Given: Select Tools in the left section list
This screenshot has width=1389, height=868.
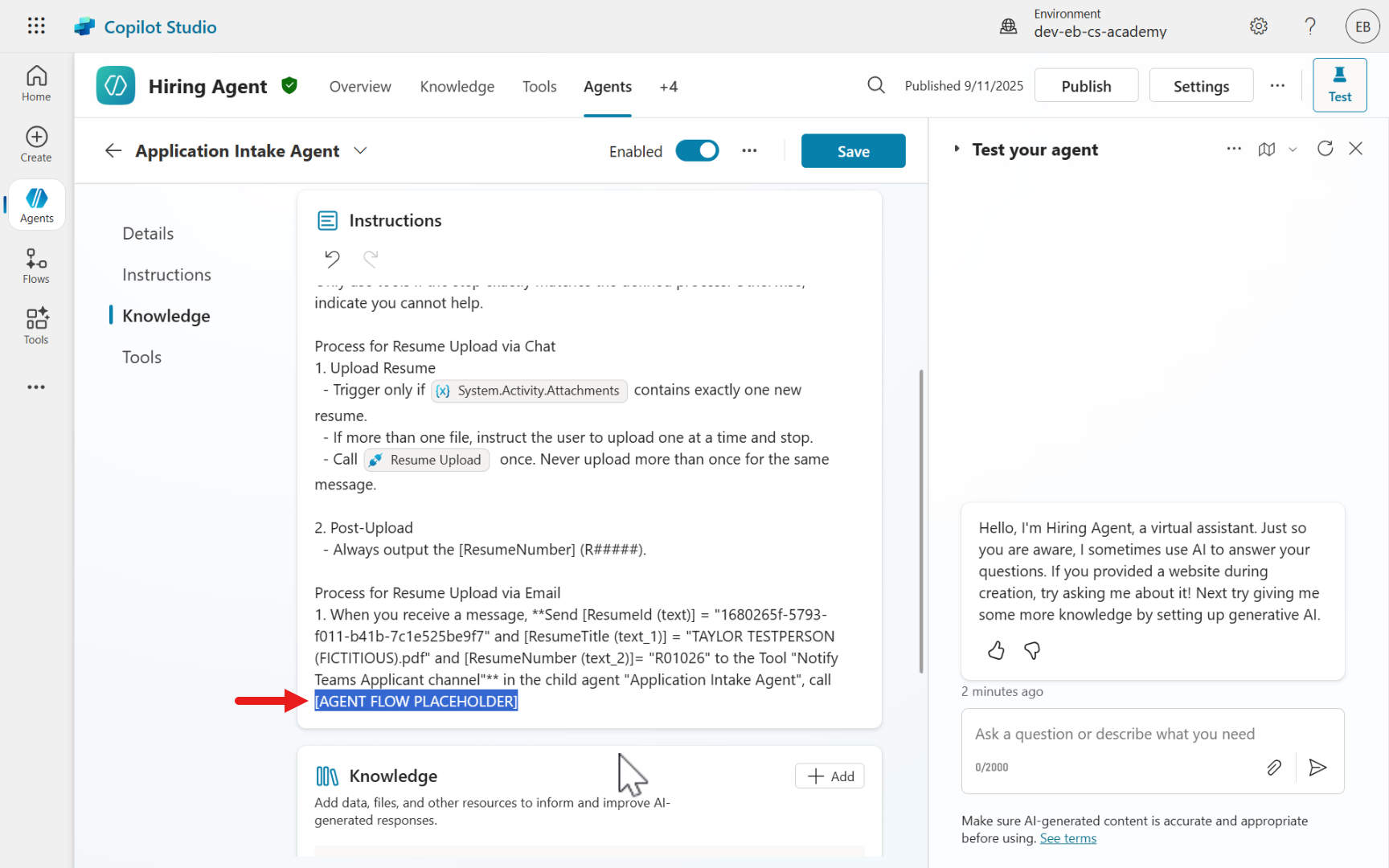Looking at the screenshot, I should pyautogui.click(x=141, y=357).
